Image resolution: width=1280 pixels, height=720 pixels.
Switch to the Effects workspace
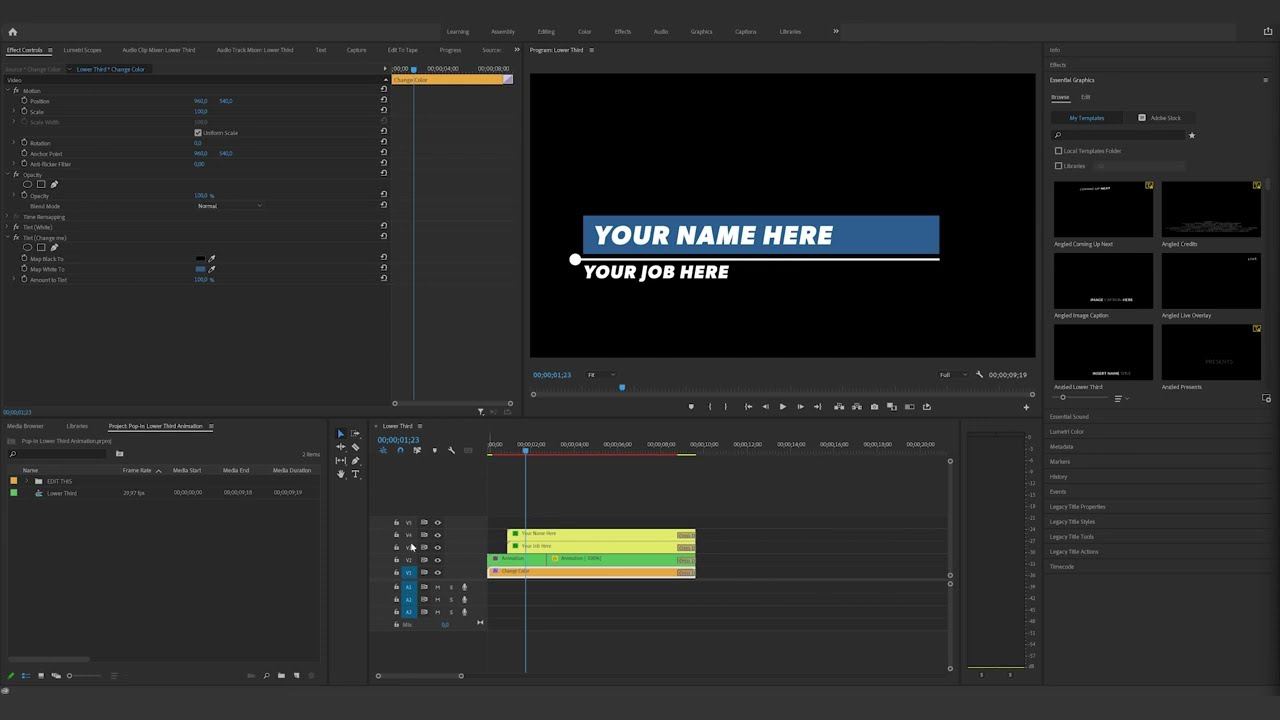coord(623,32)
